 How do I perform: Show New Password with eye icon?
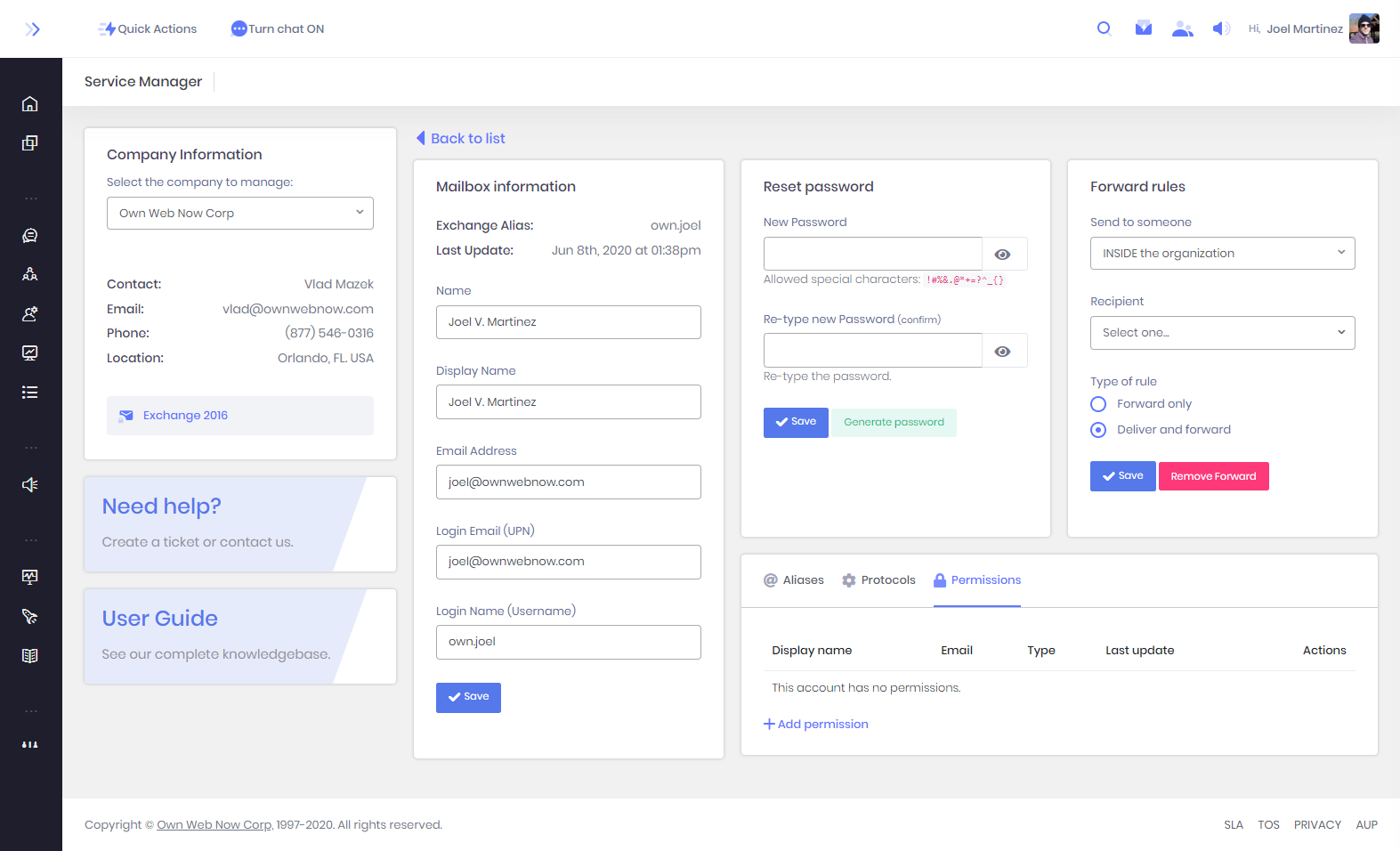click(x=1003, y=255)
